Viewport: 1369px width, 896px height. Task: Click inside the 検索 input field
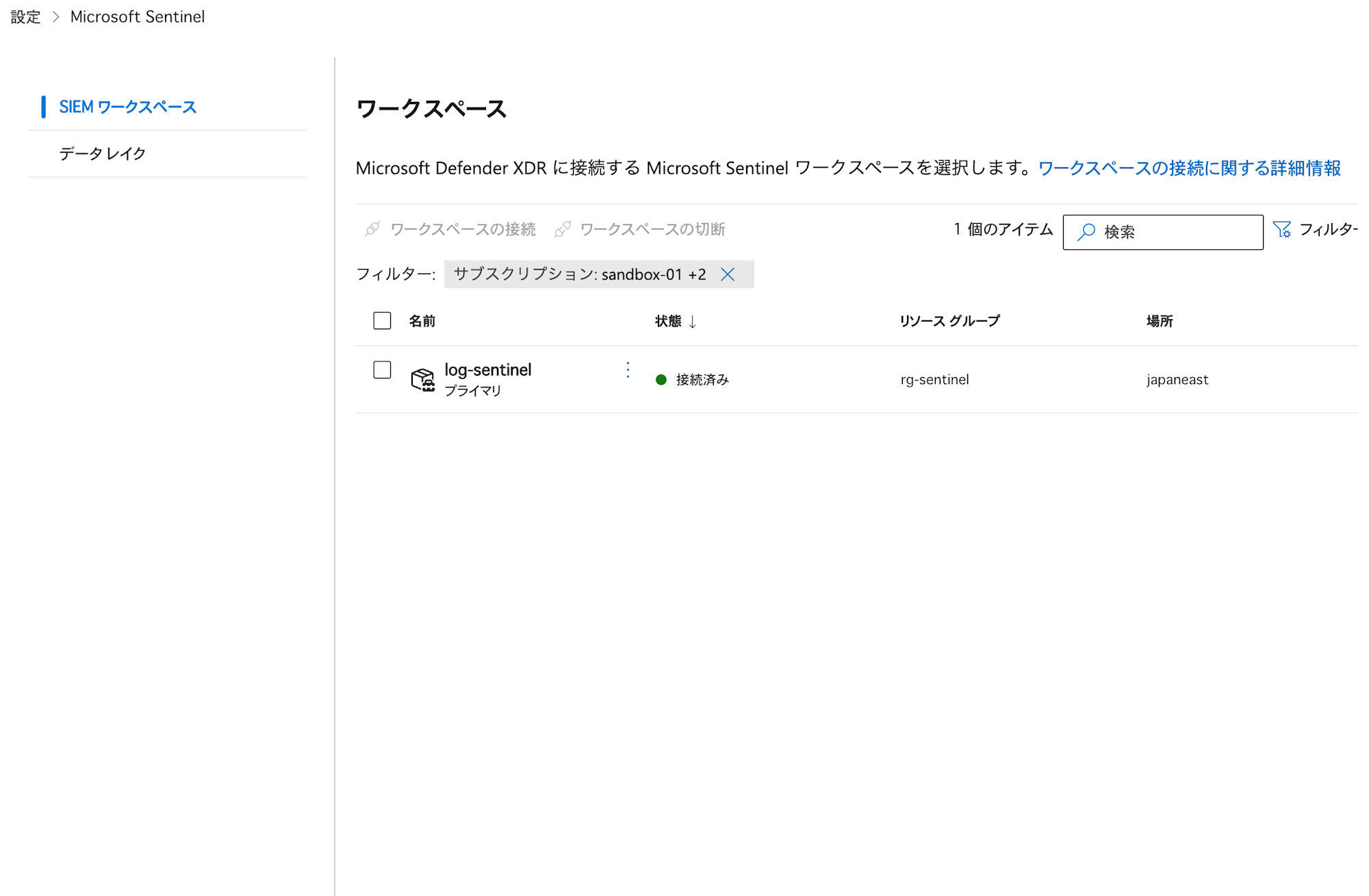click(1163, 232)
